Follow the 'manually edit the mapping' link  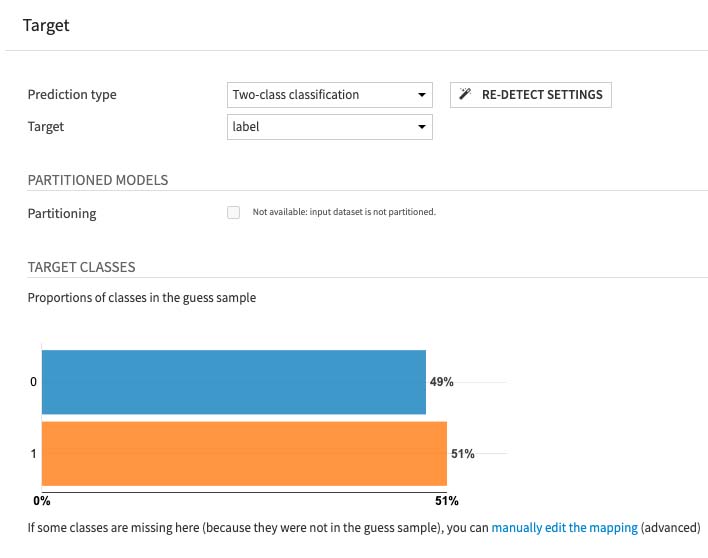[x=564, y=526]
